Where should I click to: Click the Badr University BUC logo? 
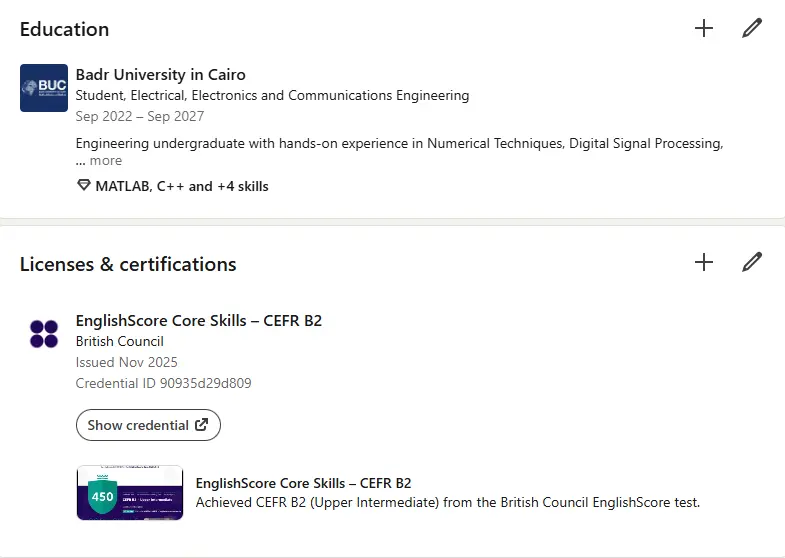coord(44,88)
